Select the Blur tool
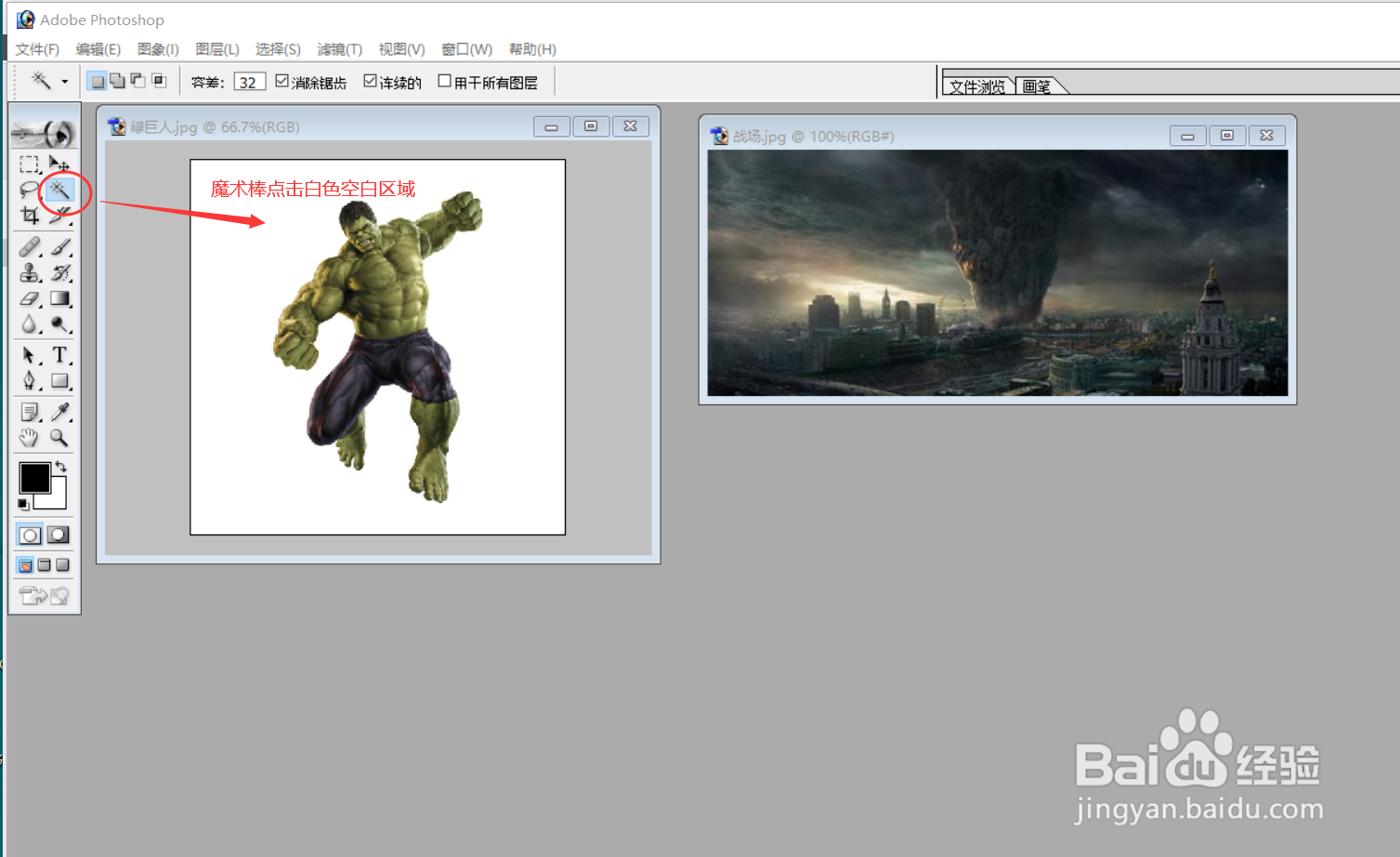This screenshot has height=857, width=1400. tap(30, 324)
